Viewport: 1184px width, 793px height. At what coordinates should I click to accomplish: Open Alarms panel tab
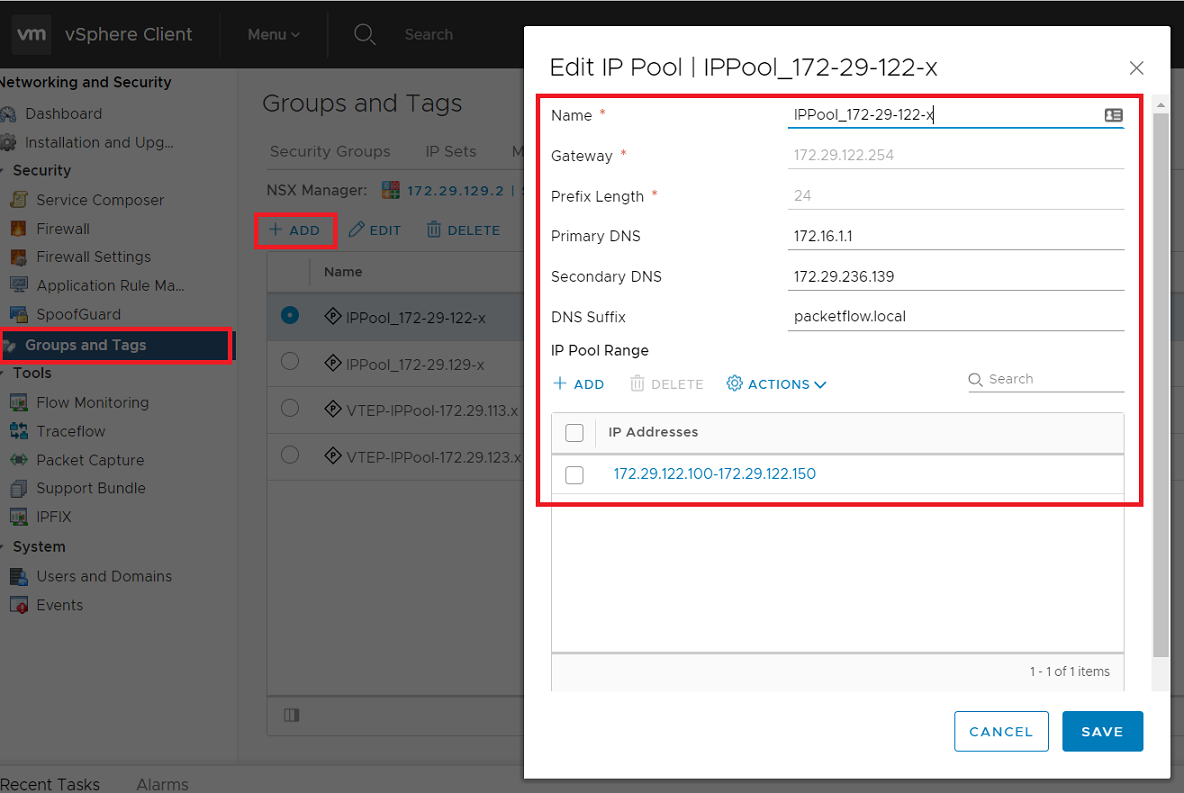[x=162, y=784]
